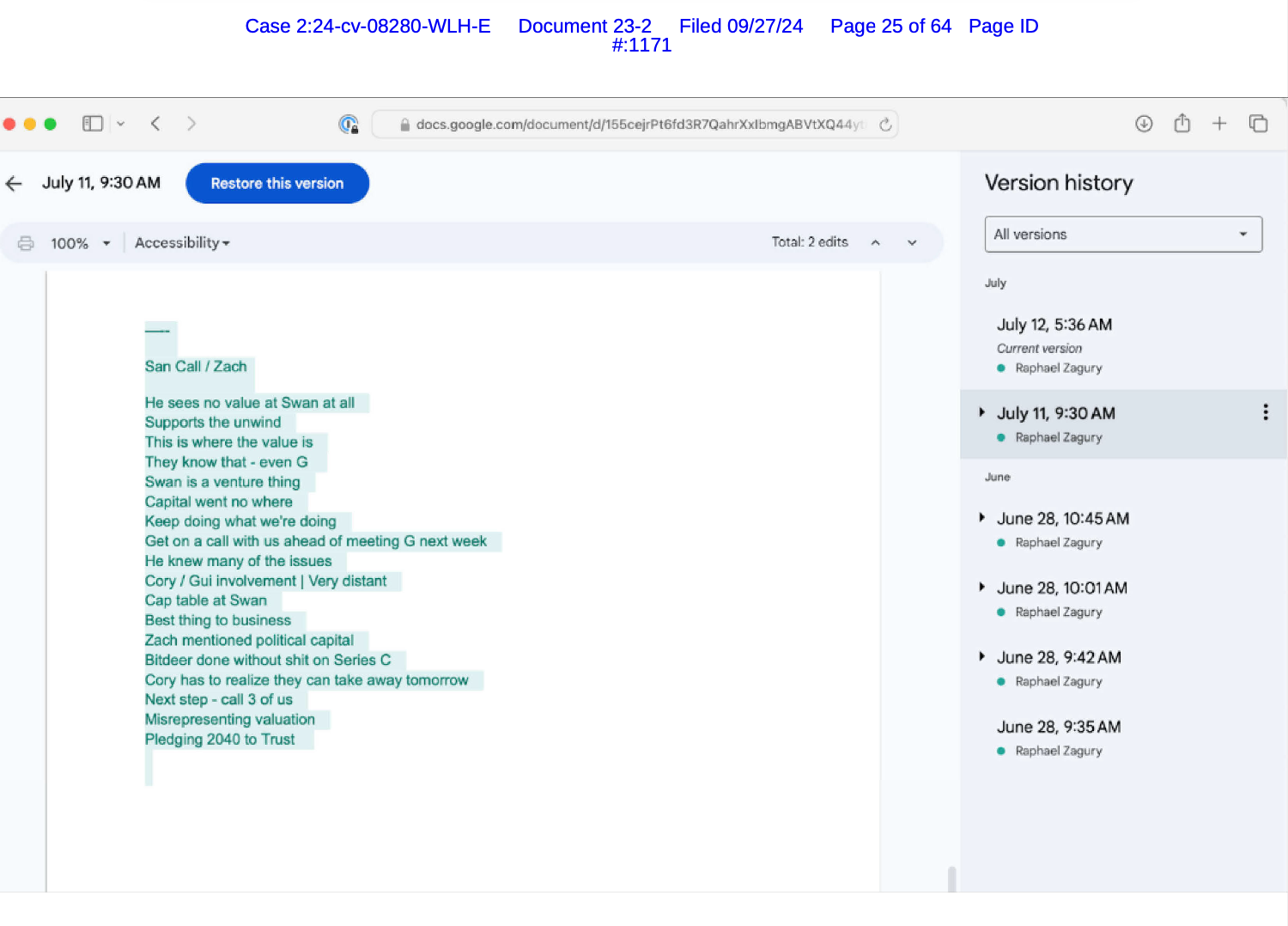Click the 'Total: 2 edits' label

coord(810,242)
